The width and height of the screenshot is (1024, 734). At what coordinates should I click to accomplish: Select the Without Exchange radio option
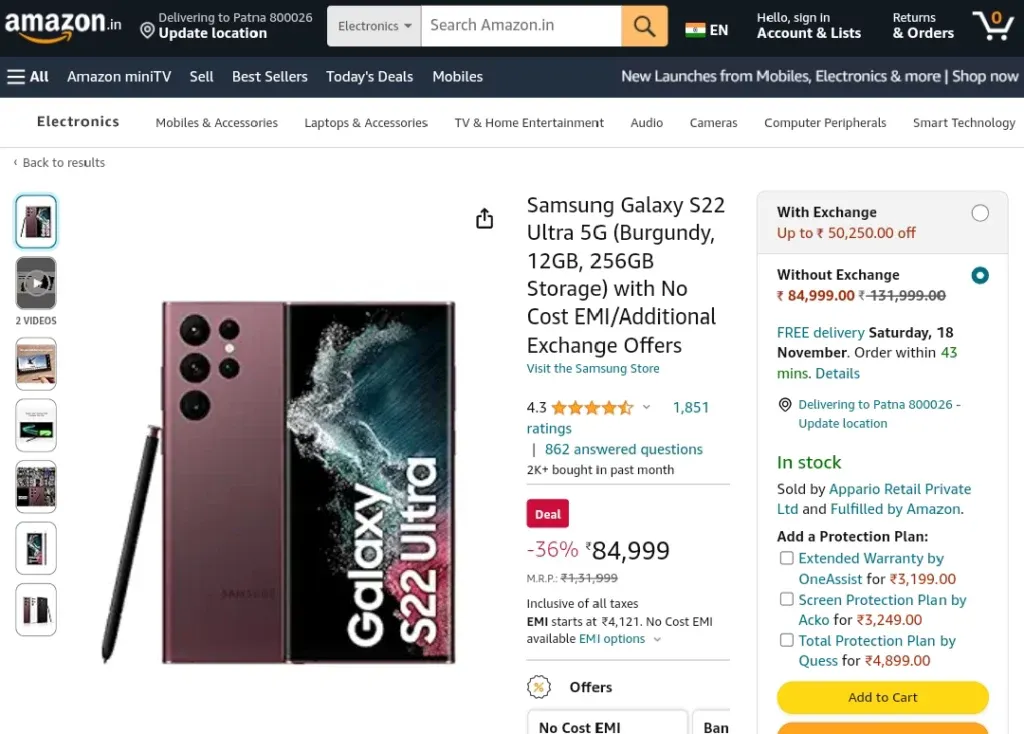(980, 276)
